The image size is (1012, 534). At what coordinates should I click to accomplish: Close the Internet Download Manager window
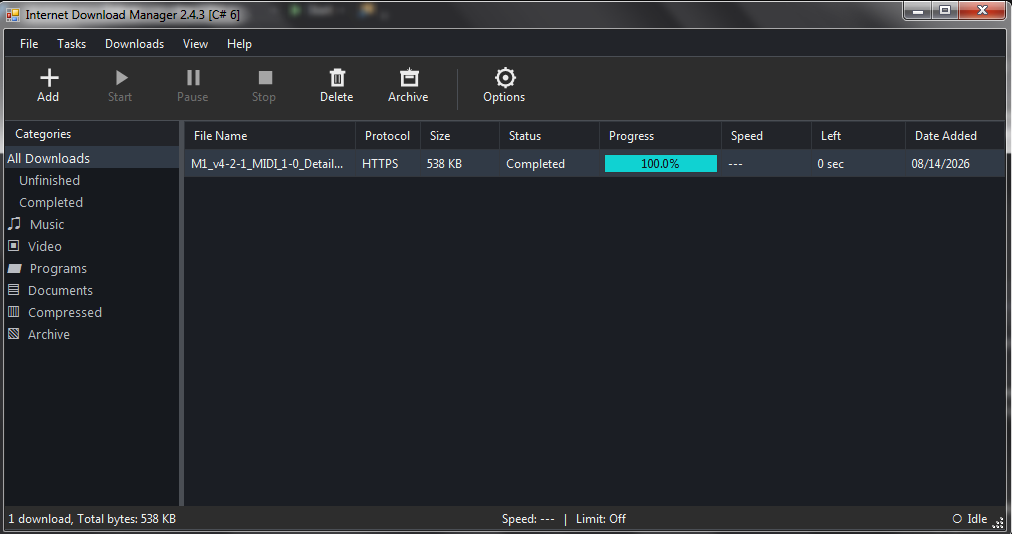point(982,10)
